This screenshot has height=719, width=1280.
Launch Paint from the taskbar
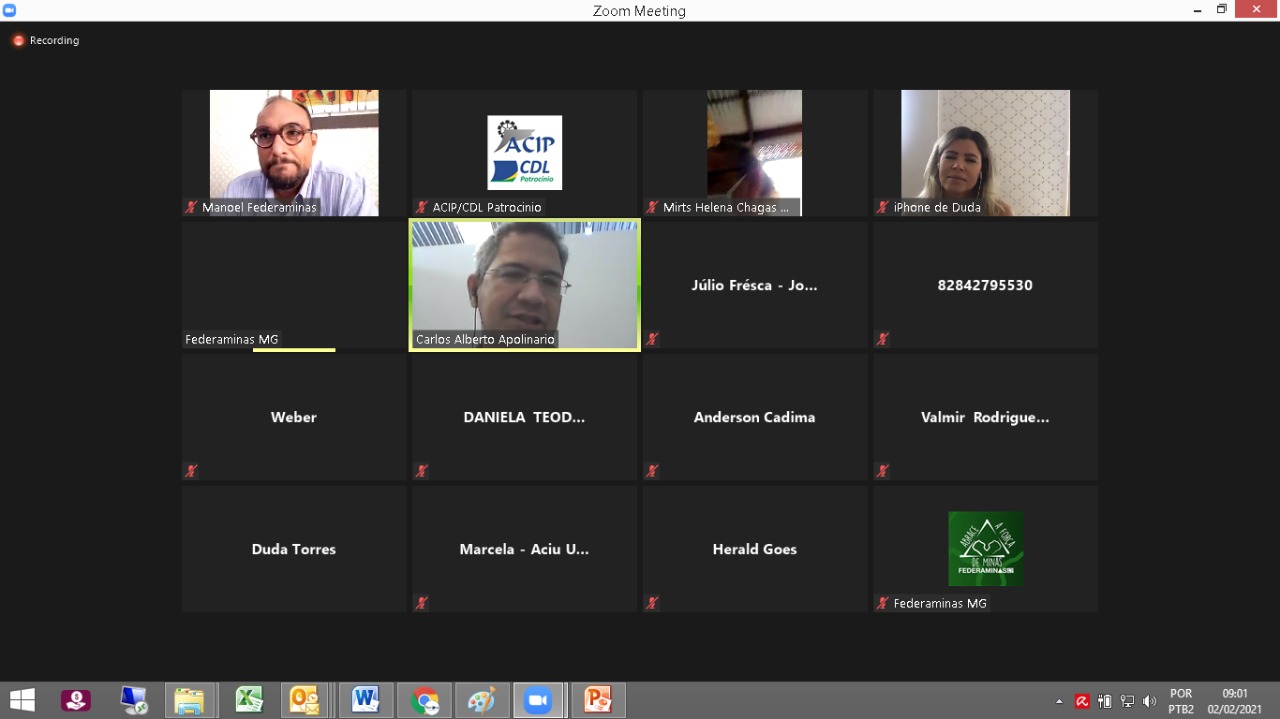[x=481, y=700]
